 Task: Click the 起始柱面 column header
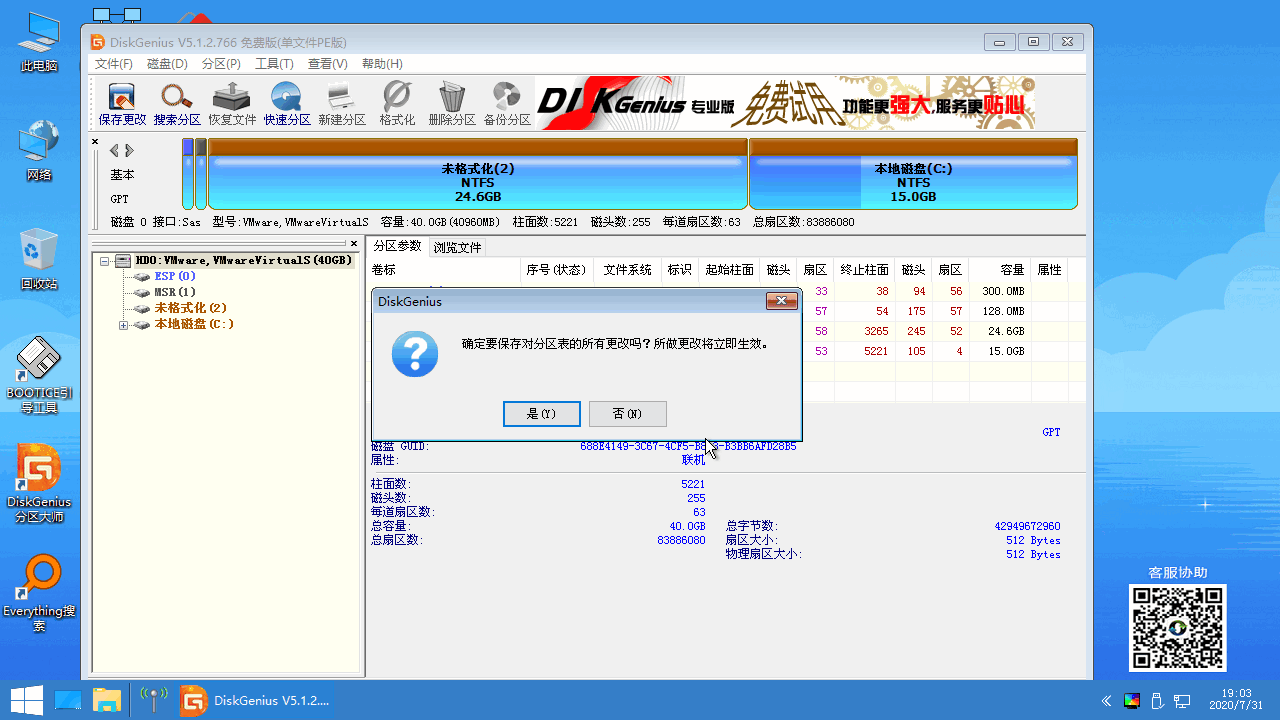729,270
